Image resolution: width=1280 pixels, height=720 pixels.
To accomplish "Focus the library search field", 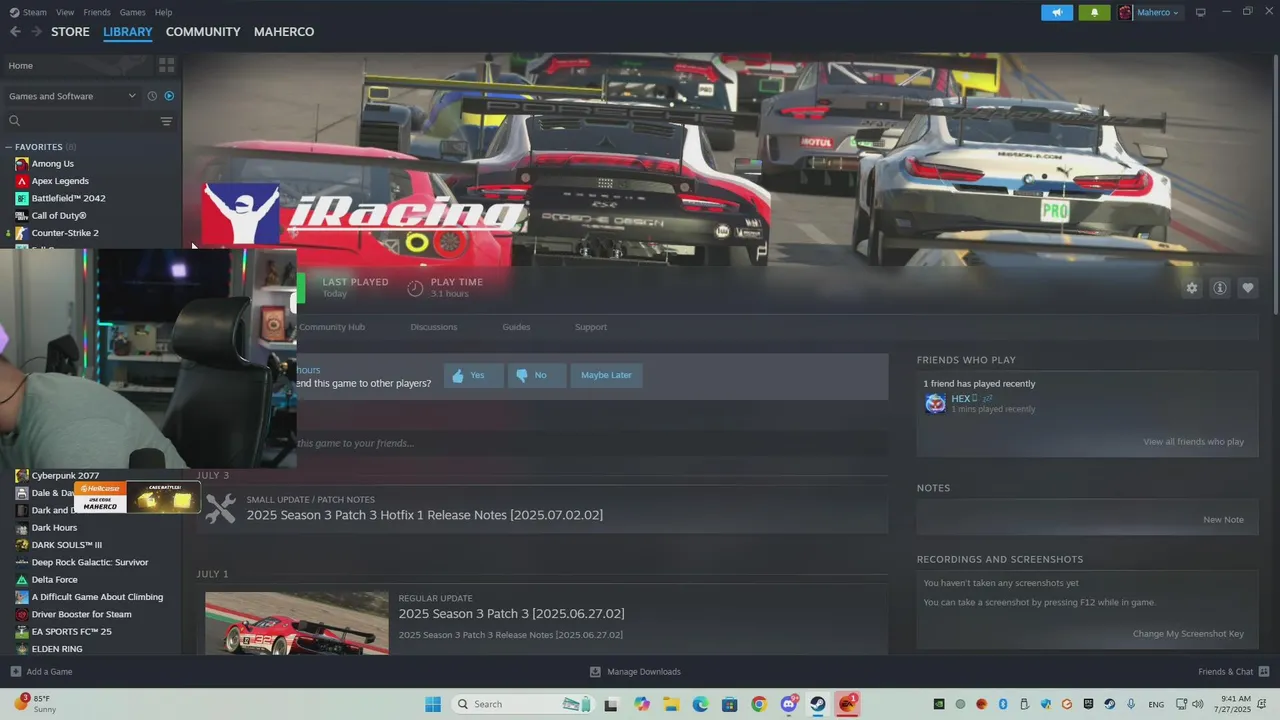I will pyautogui.click(x=82, y=121).
